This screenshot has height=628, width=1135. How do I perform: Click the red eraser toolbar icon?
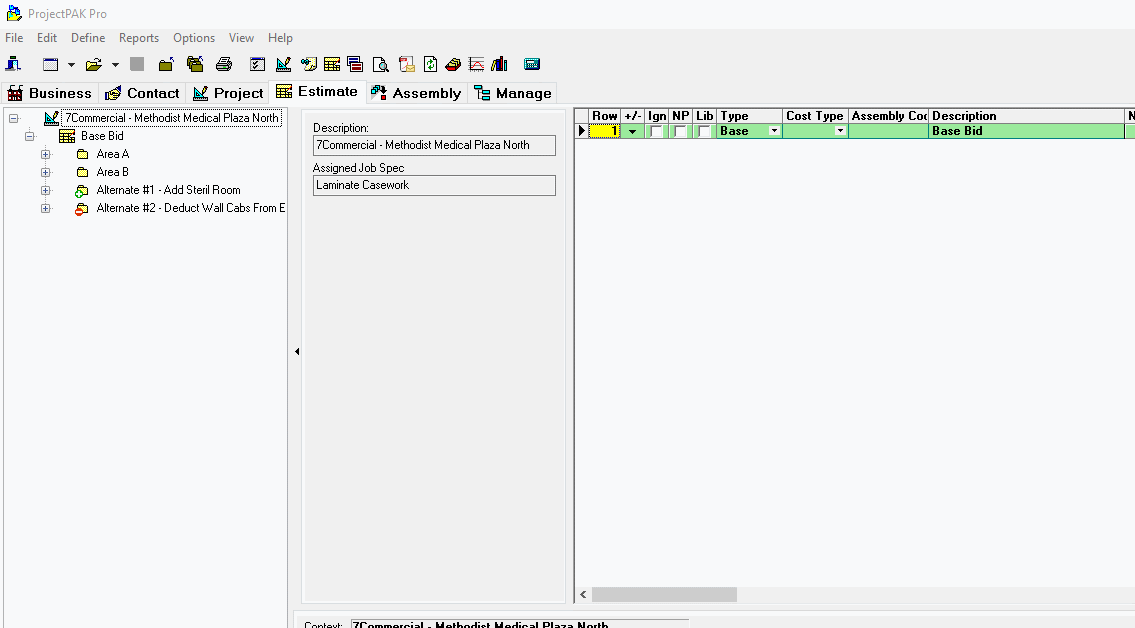coord(453,65)
